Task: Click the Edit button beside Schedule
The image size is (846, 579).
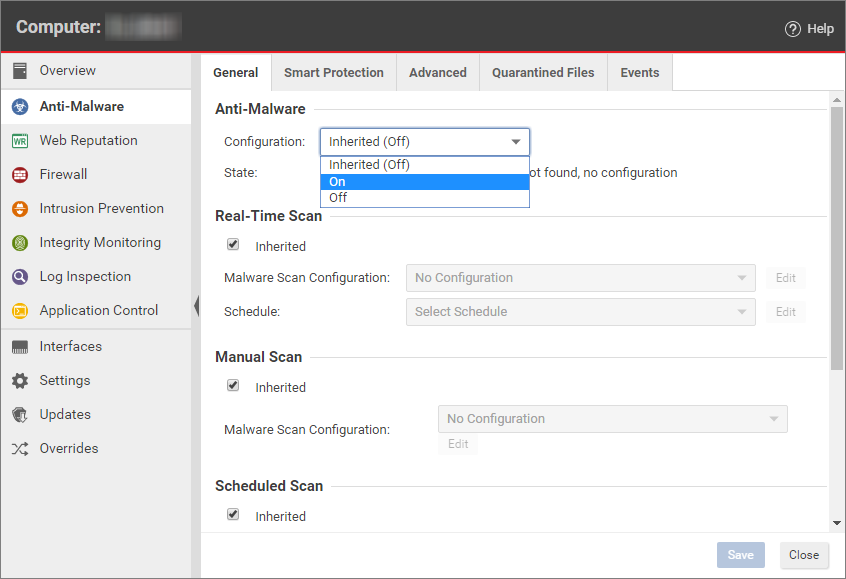Action: coord(785,311)
